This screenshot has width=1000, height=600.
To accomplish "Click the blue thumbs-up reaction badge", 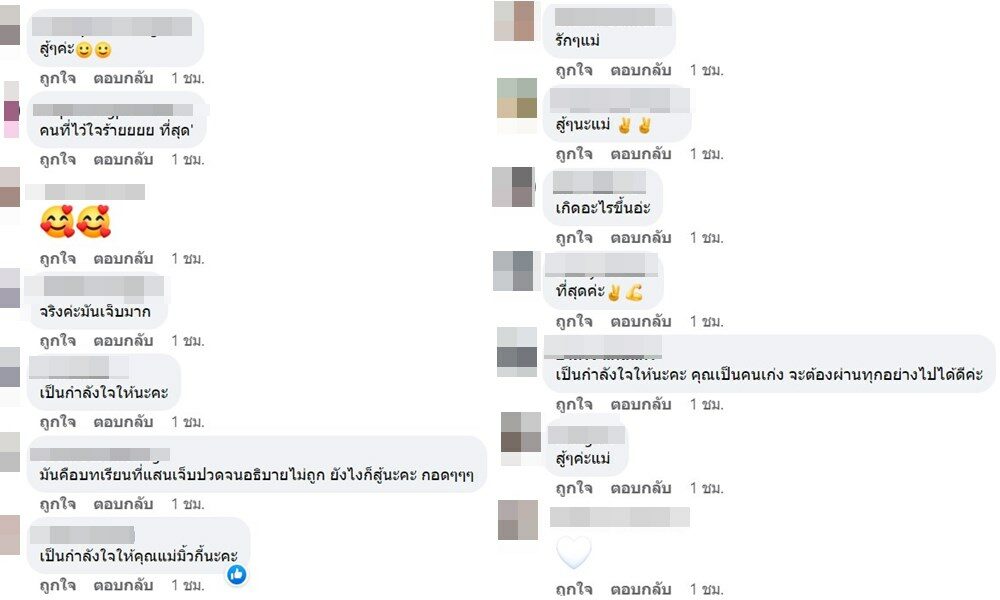I will (x=237, y=574).
